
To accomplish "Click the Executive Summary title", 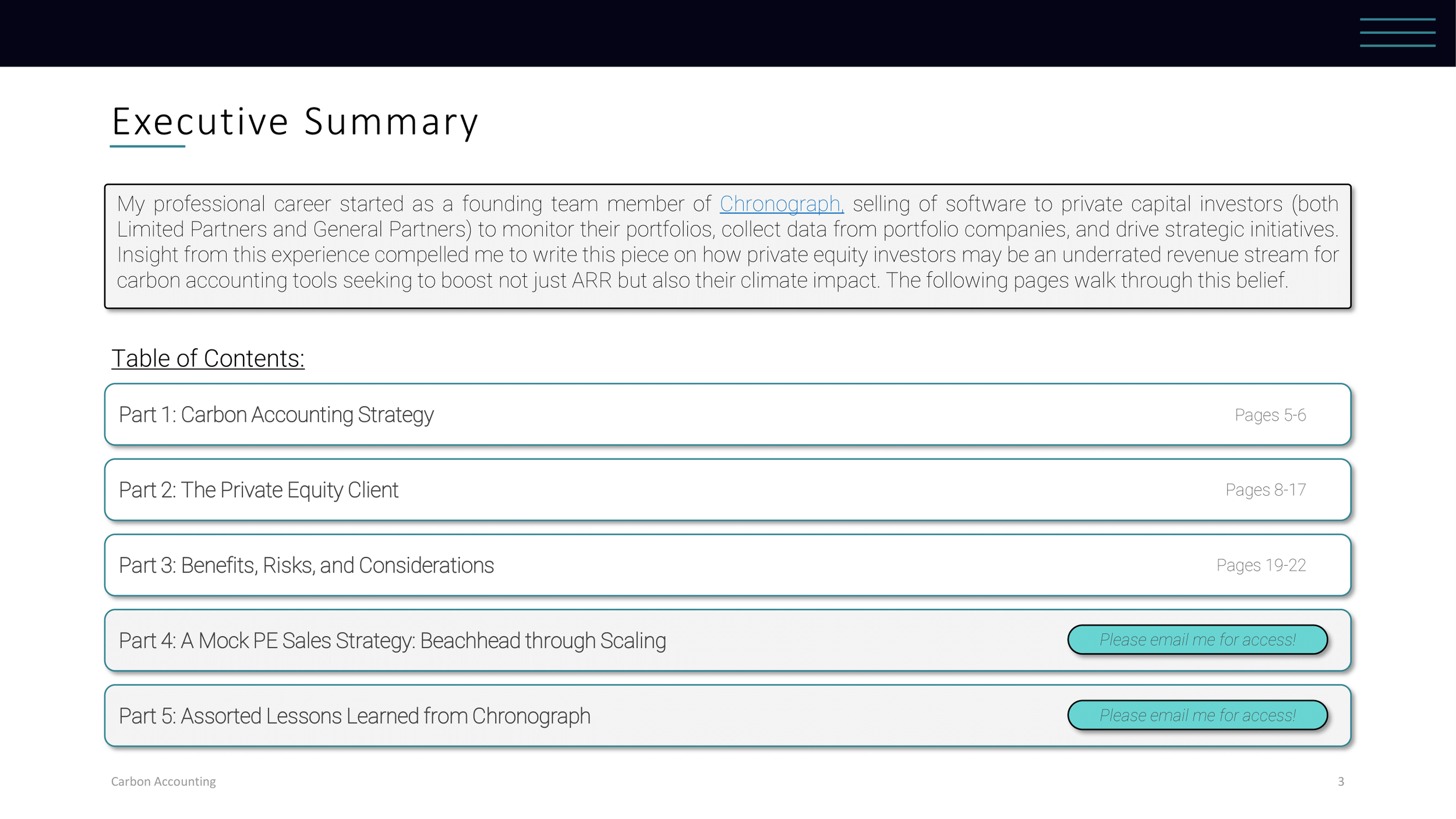I will [x=295, y=122].
